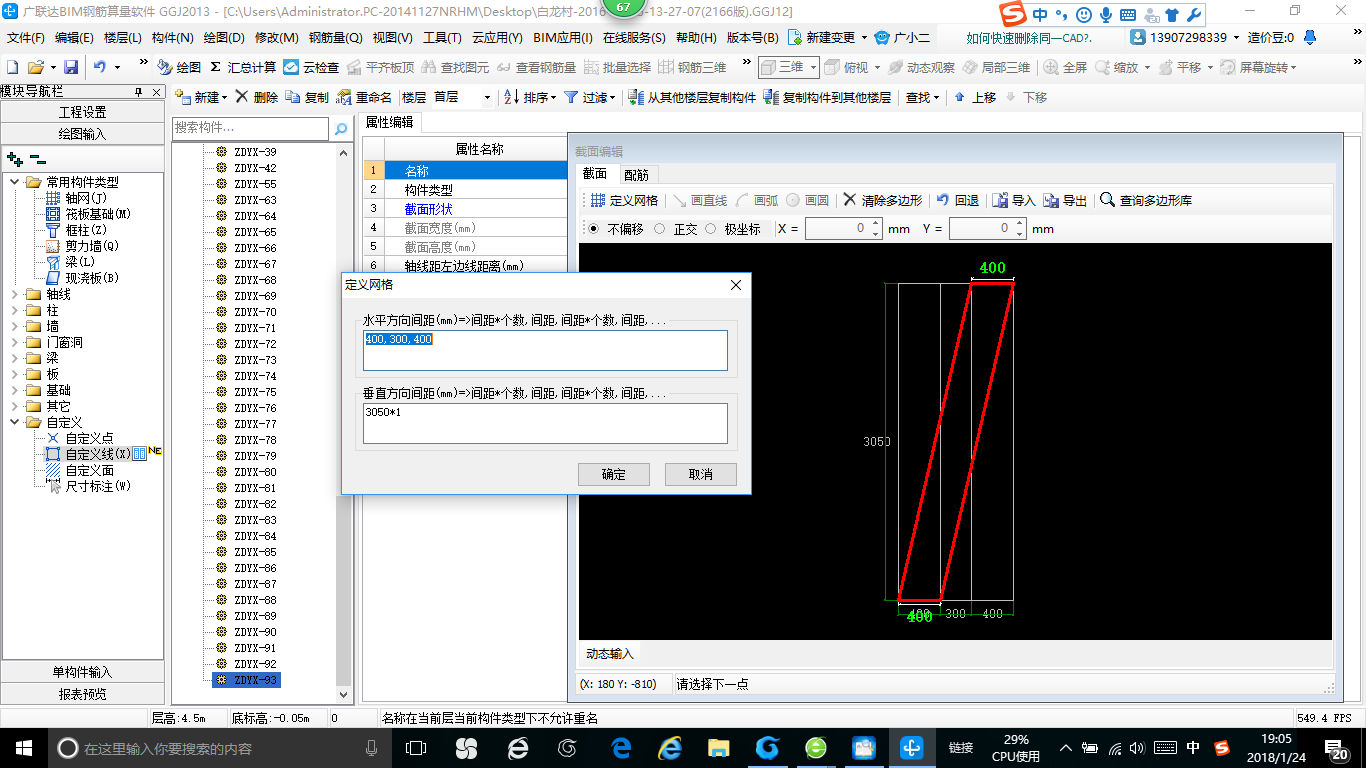Expand the 基础 tree node

click(15, 390)
